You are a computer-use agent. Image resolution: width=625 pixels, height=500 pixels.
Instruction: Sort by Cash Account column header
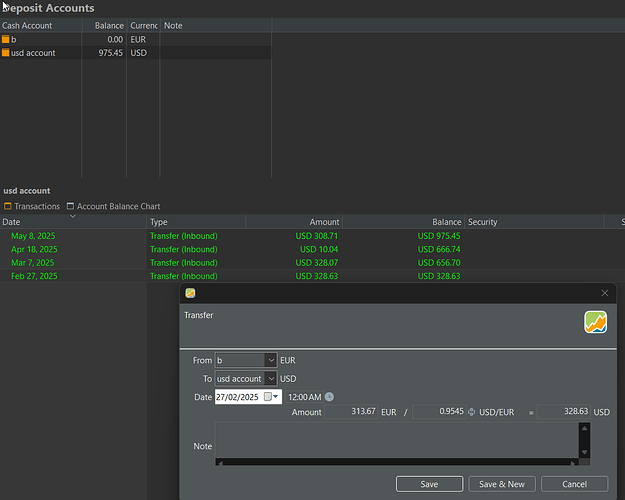(x=41, y=26)
